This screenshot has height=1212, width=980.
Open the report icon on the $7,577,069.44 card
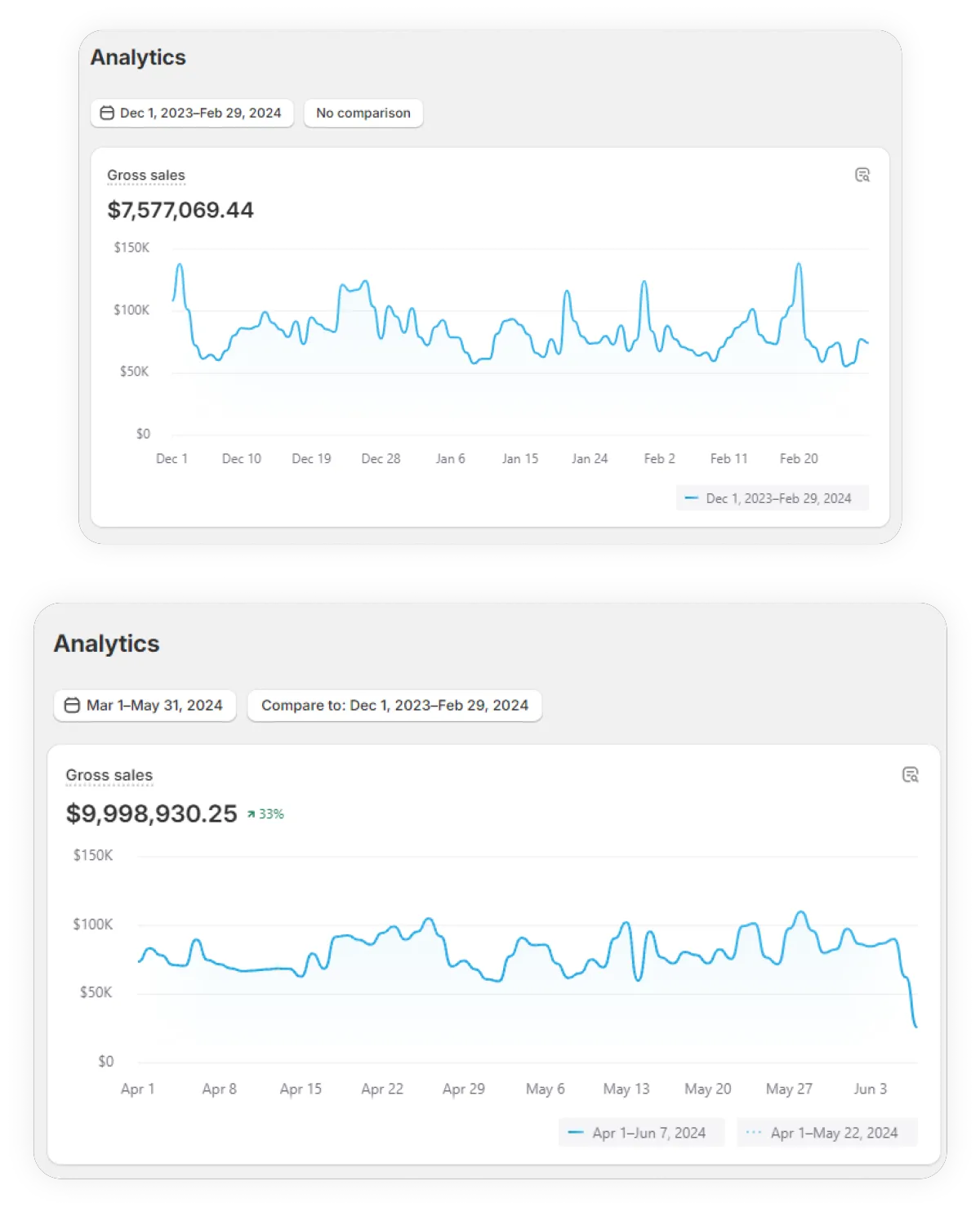862,175
